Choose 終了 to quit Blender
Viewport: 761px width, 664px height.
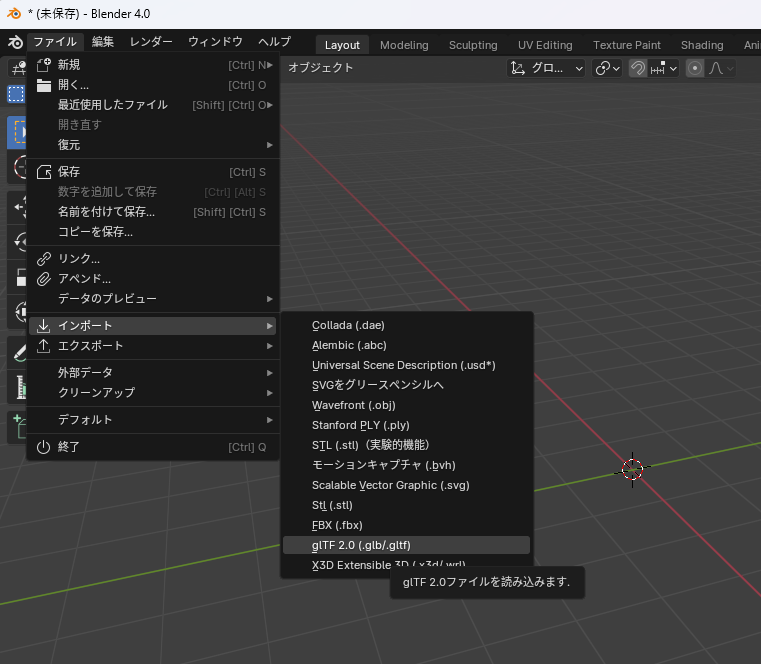coord(153,447)
